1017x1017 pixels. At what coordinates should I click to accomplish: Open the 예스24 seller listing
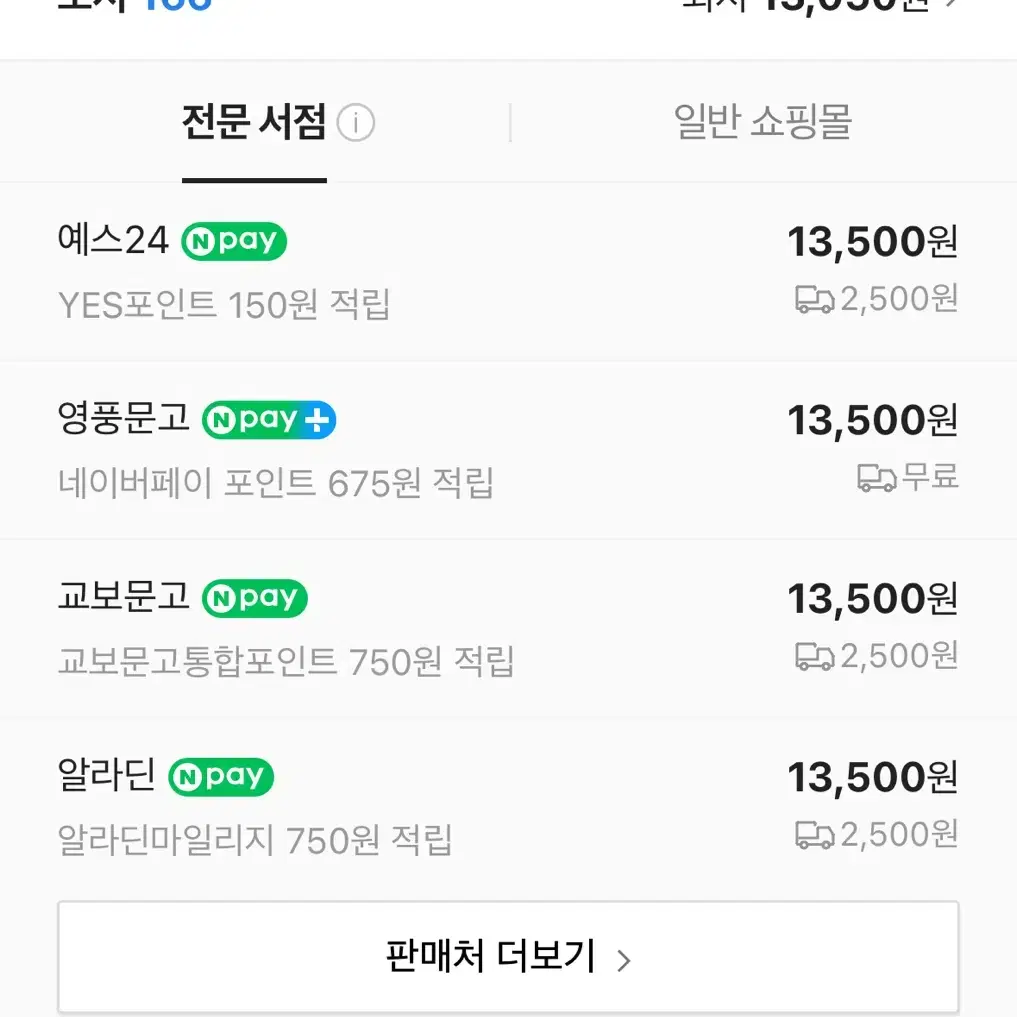click(508, 272)
